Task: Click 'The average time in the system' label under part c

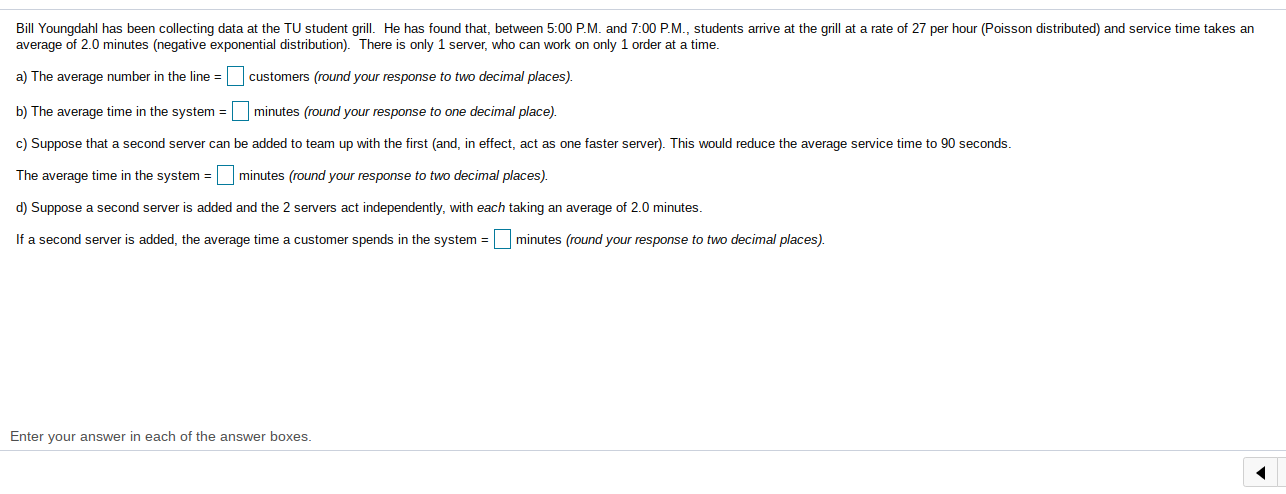Action: [x=114, y=176]
